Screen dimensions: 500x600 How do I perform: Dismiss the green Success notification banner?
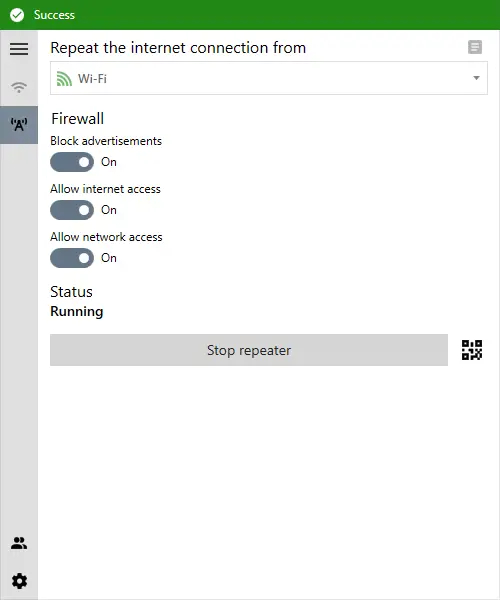(x=250, y=15)
